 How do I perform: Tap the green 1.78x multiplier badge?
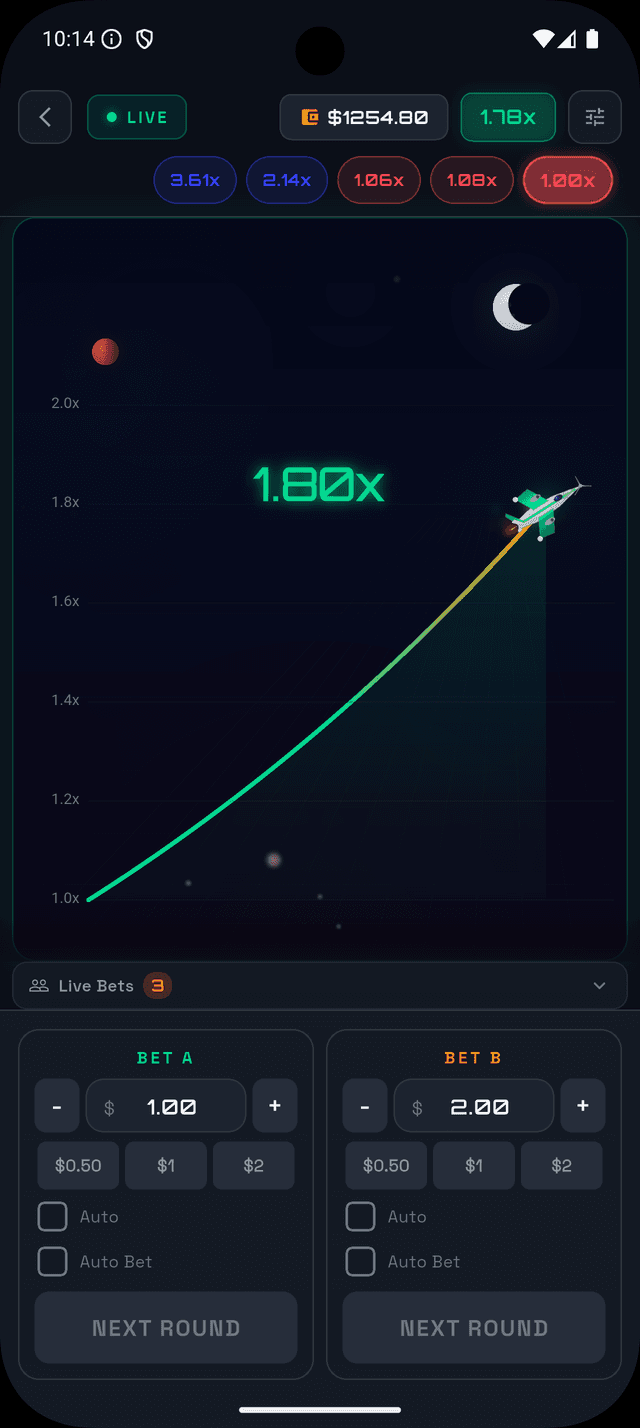point(508,117)
